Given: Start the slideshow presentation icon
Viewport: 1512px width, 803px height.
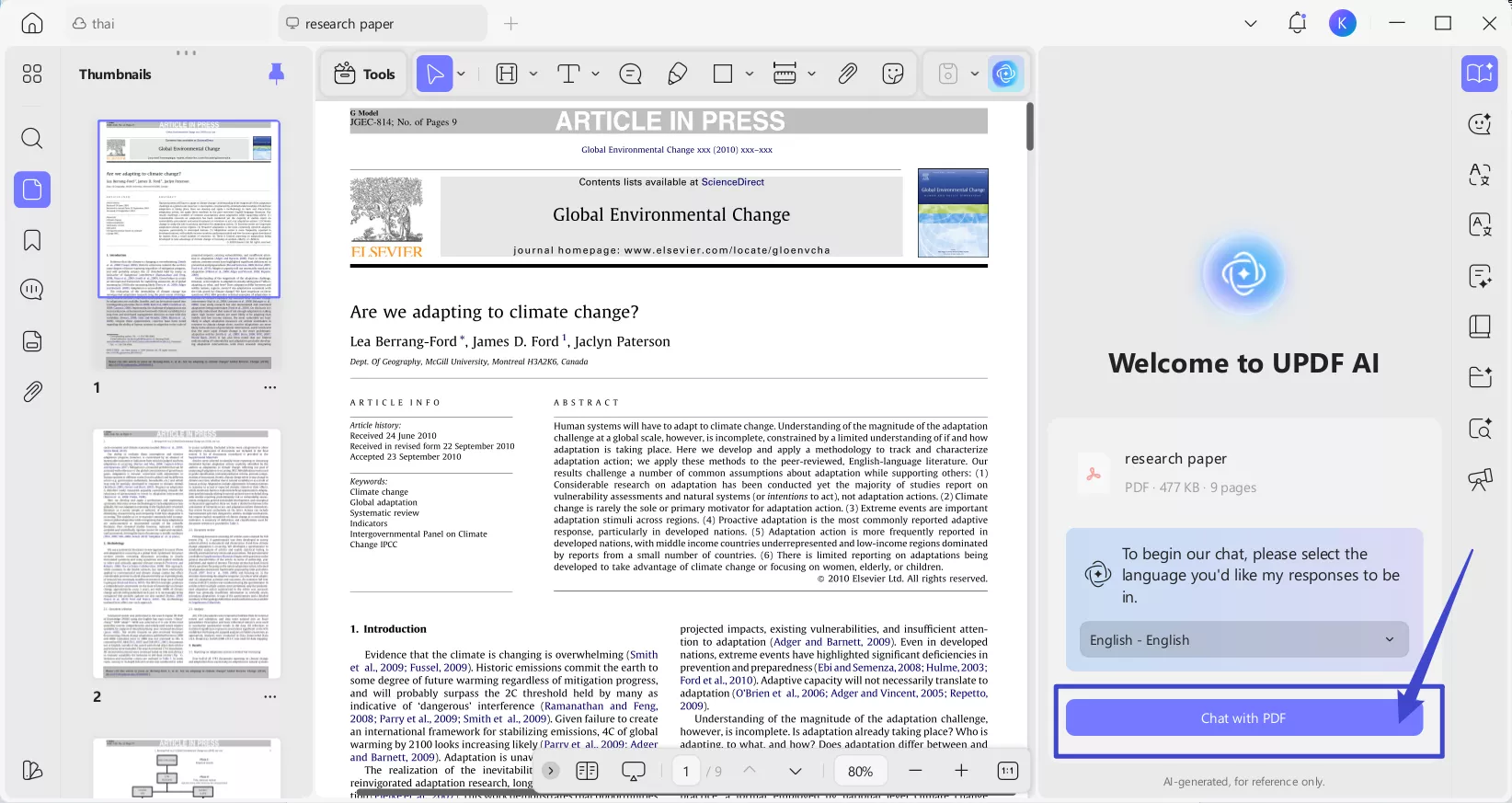Looking at the screenshot, I should click(634, 771).
